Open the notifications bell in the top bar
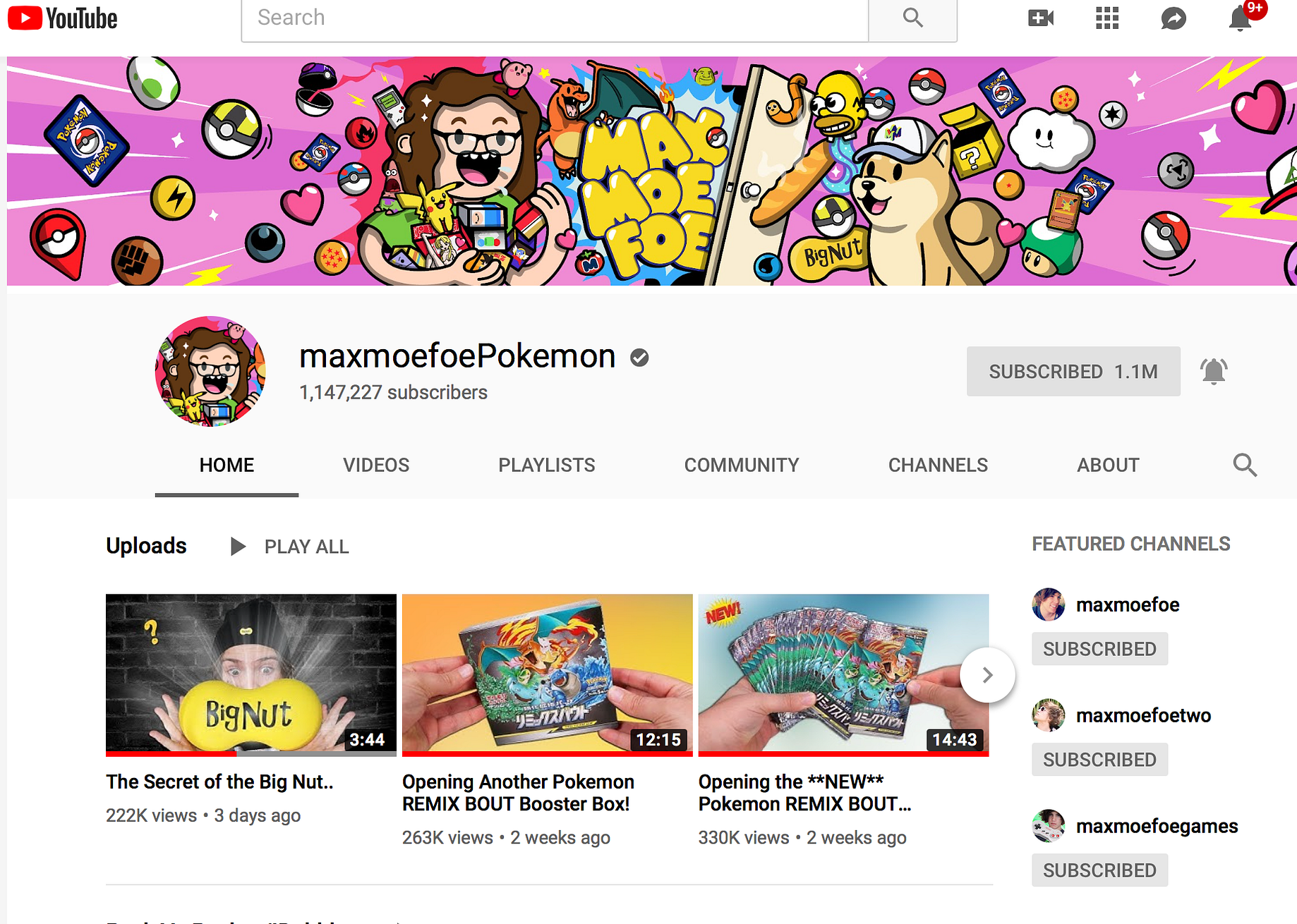This screenshot has height=924, width=1297. [1241, 18]
